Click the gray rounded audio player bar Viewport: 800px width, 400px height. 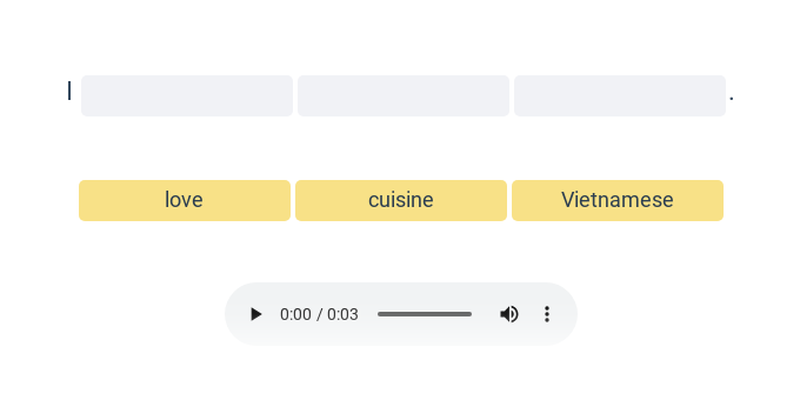pyautogui.click(x=400, y=336)
